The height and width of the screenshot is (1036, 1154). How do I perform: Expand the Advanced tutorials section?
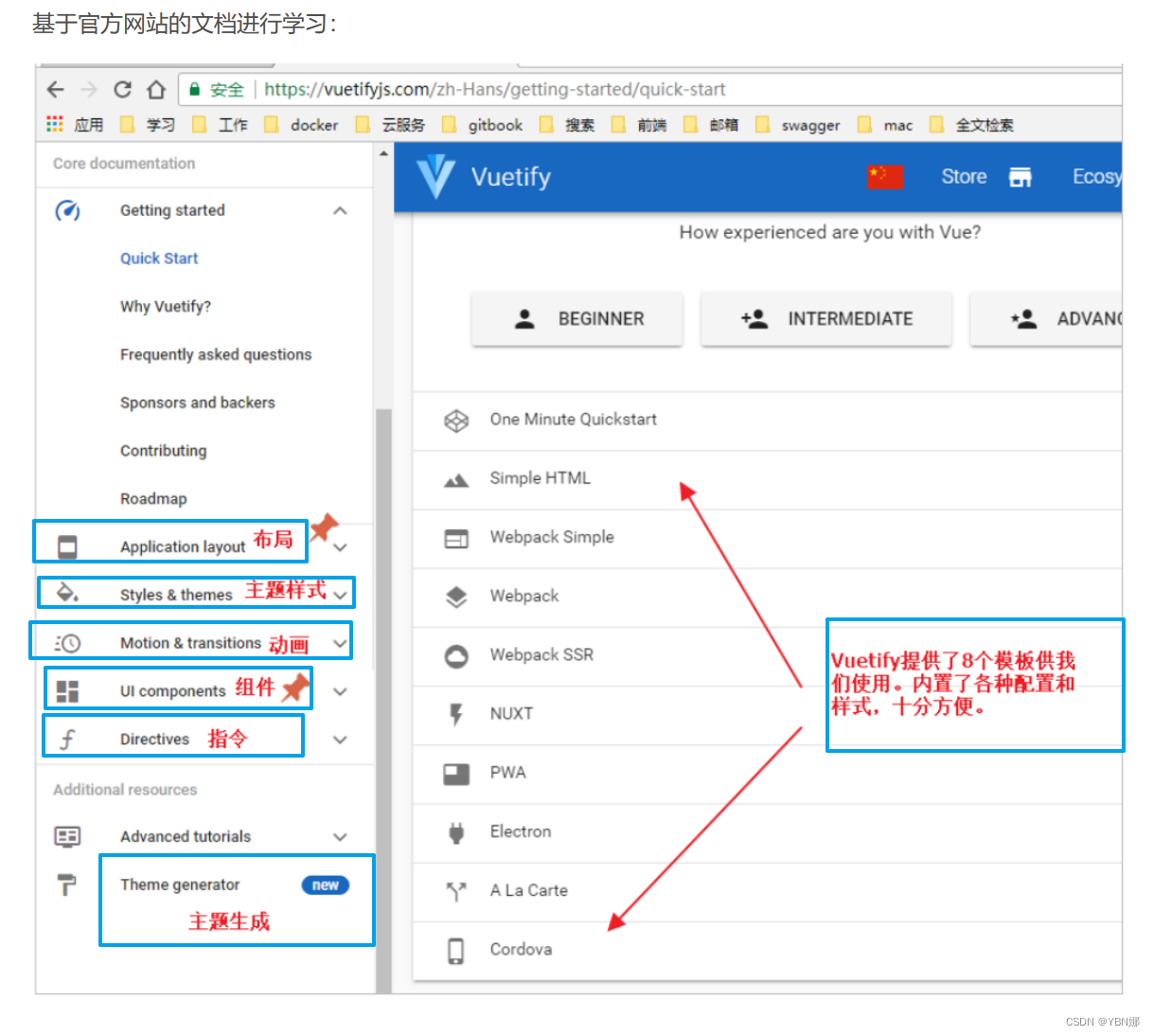point(339,837)
